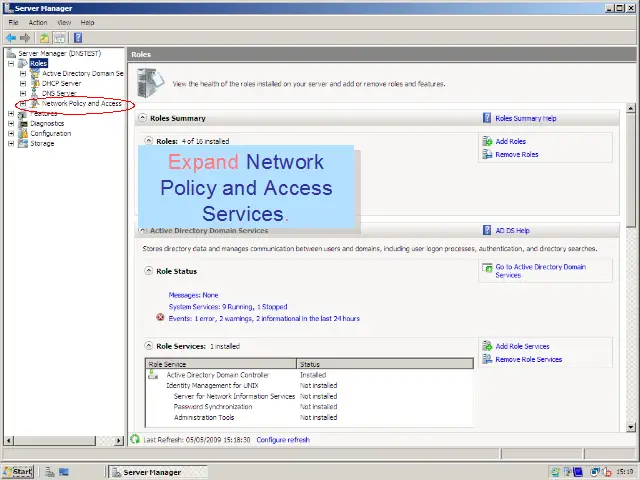Click the Up One Level toolbar icon
The width and height of the screenshot is (640, 480).
[44, 38]
